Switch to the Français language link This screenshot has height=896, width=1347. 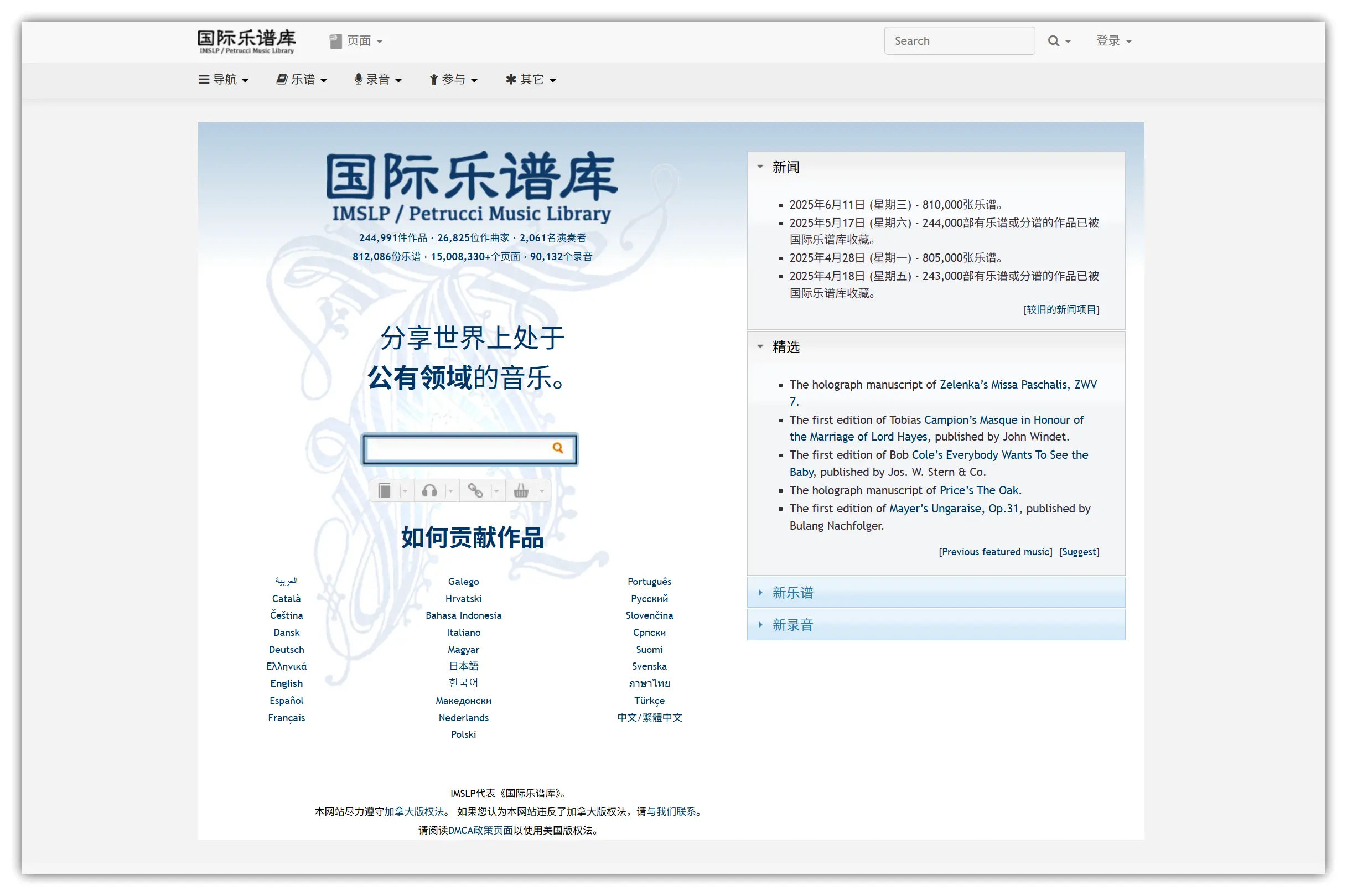(x=286, y=718)
